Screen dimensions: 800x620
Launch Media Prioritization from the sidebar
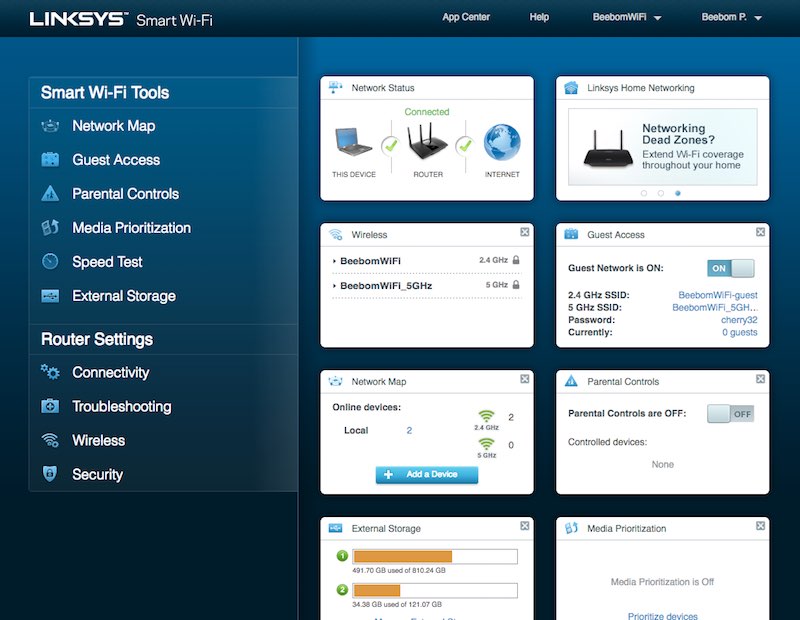pyautogui.click(x=130, y=227)
